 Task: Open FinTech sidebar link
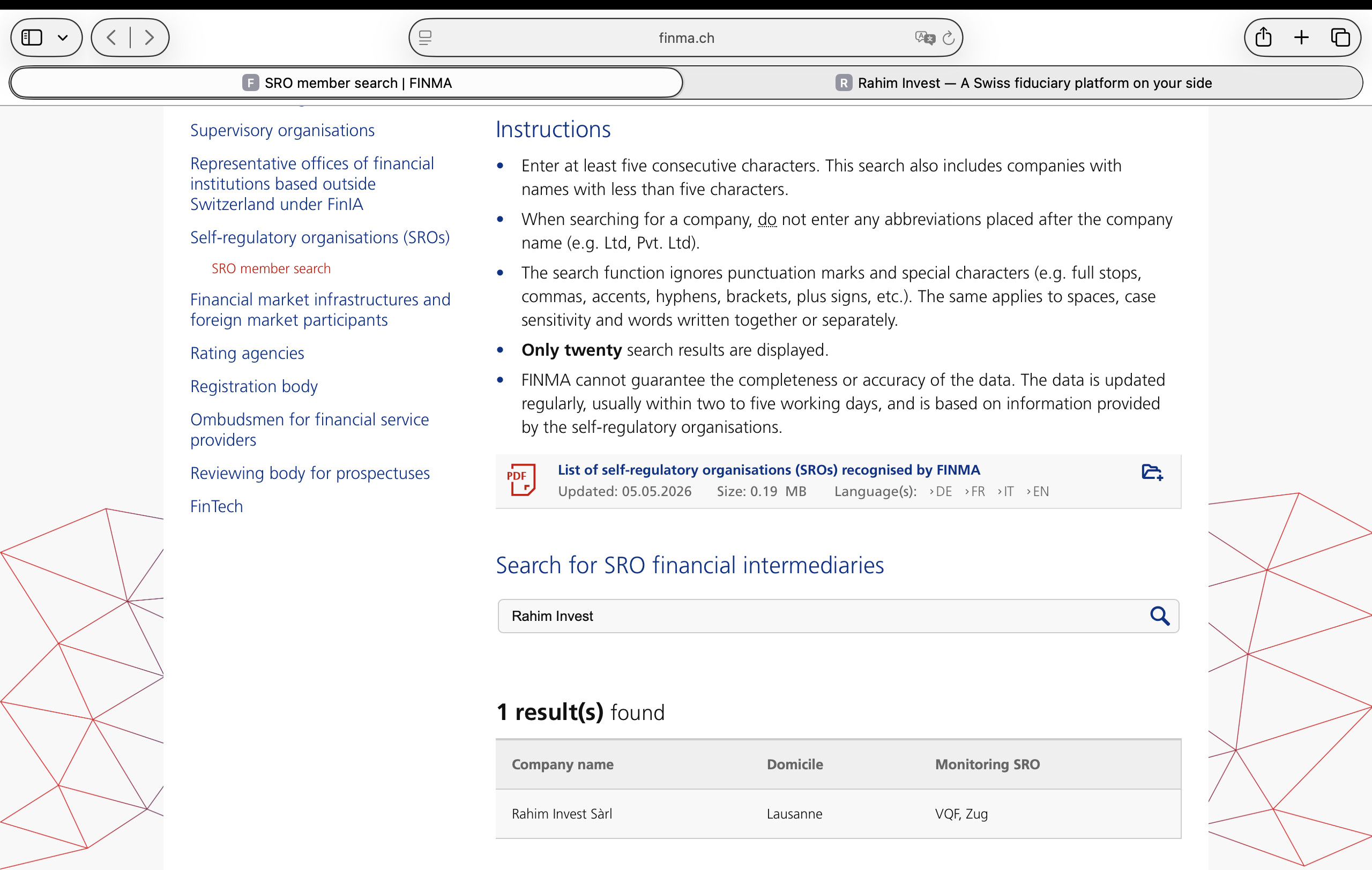point(217,506)
